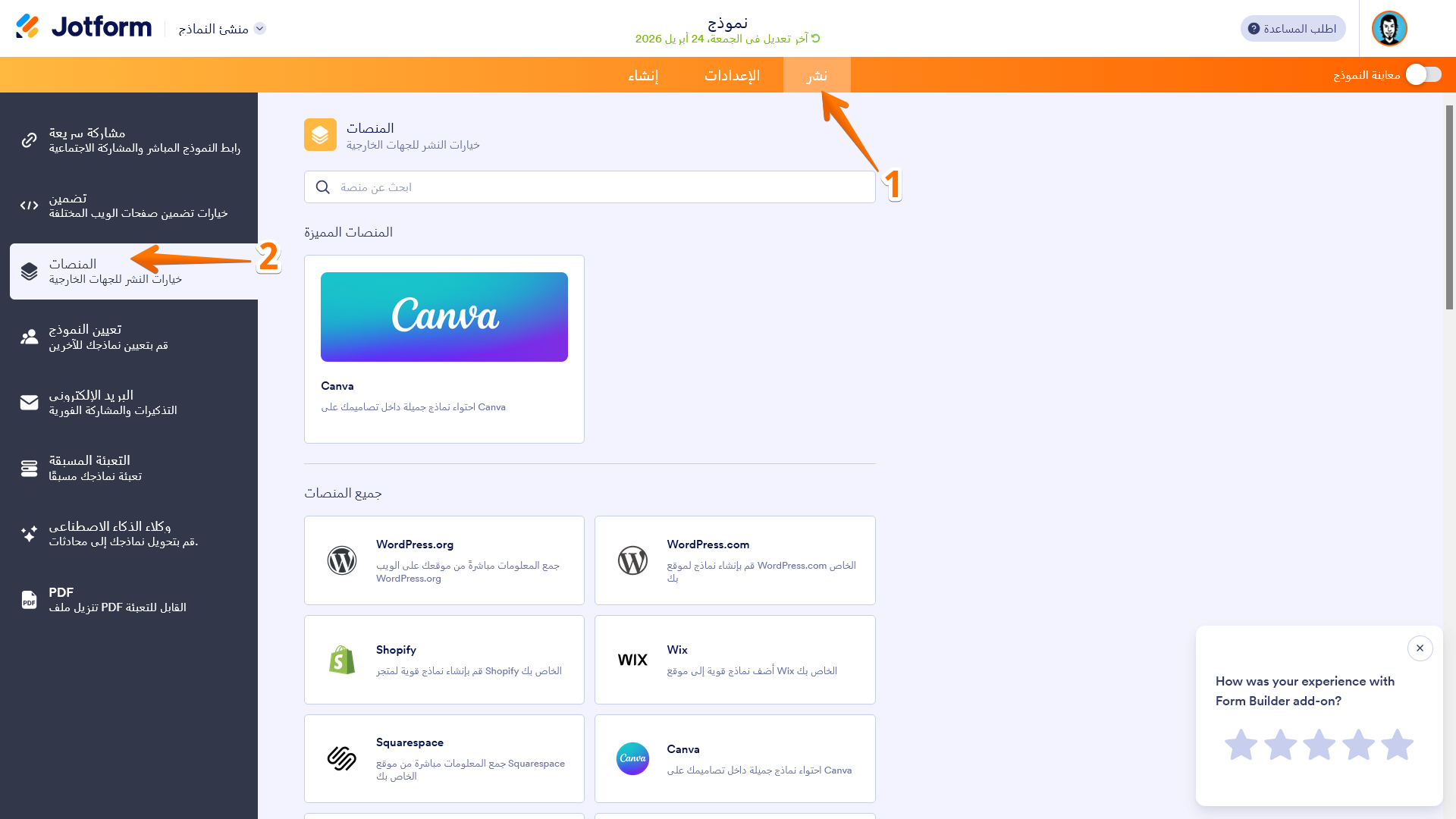Toggle the معاينة النموذج preview switch
The height and width of the screenshot is (819, 1456).
(x=1423, y=74)
